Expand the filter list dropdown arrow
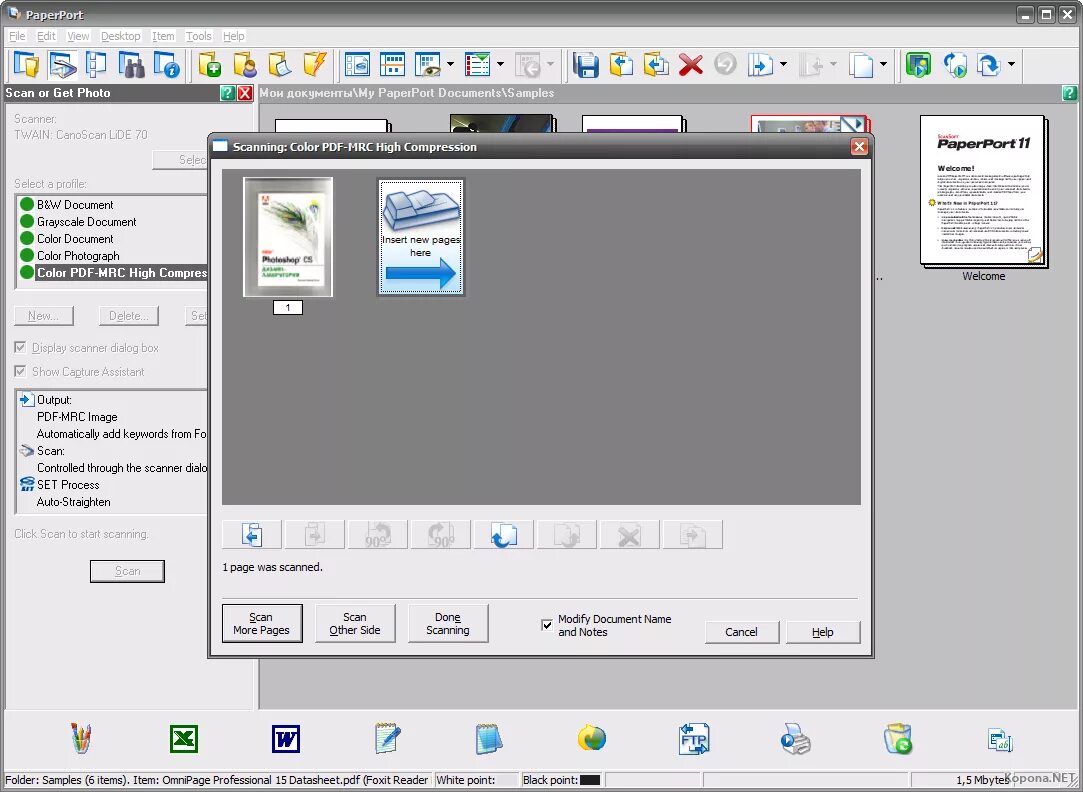Viewport: 1083px width, 792px height. [500, 65]
